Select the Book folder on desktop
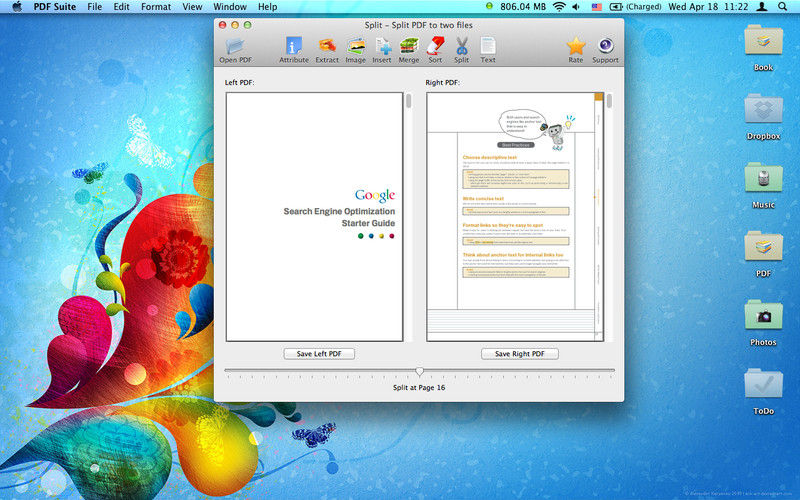This screenshot has width=800, height=500. pyautogui.click(x=763, y=47)
